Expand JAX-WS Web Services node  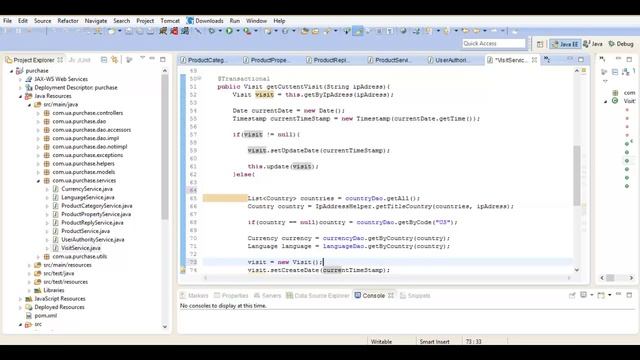pyautogui.click(x=20, y=79)
